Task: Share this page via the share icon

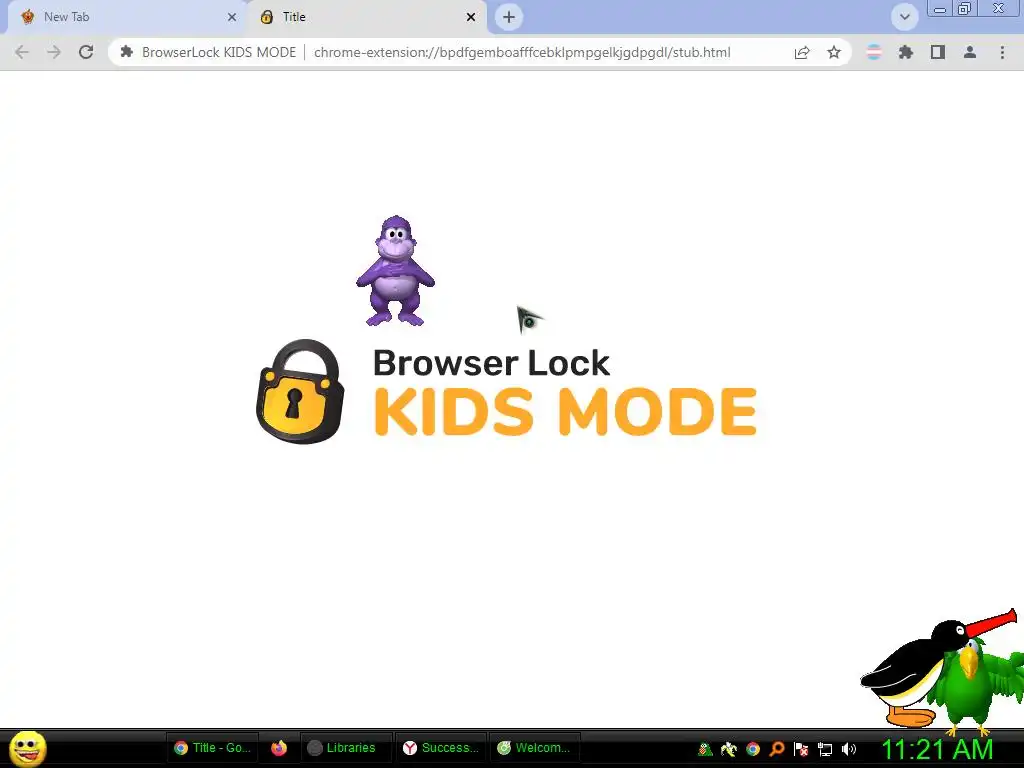Action: coord(802,52)
